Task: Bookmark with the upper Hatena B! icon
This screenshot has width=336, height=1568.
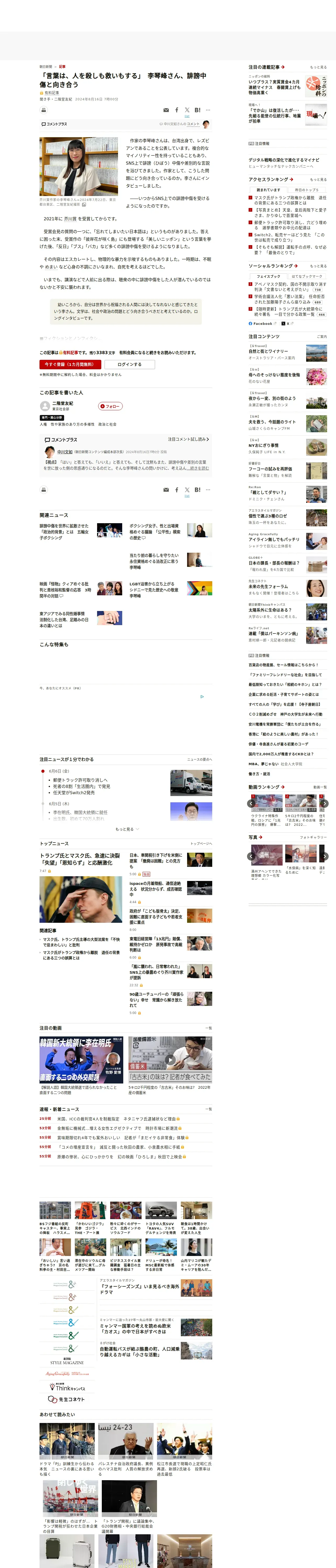Action: (198, 110)
